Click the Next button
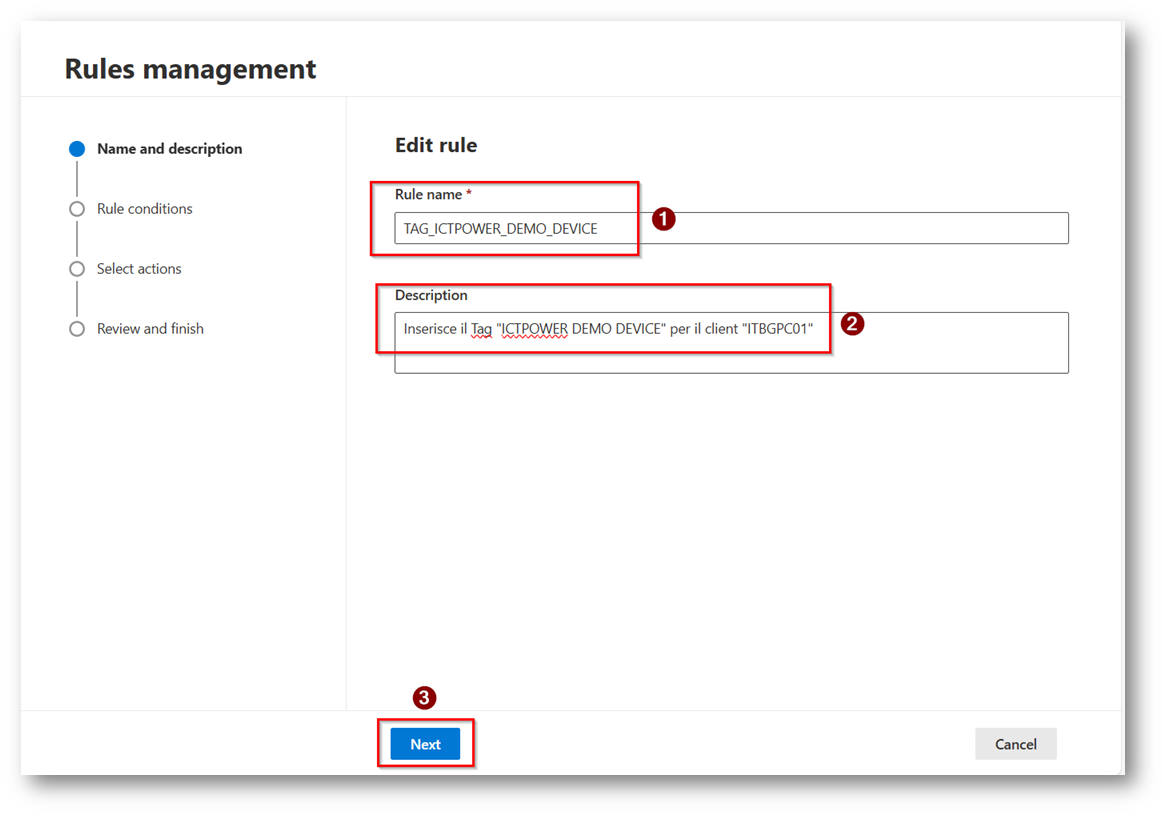Screen dimensions: 1167x817 425,743
